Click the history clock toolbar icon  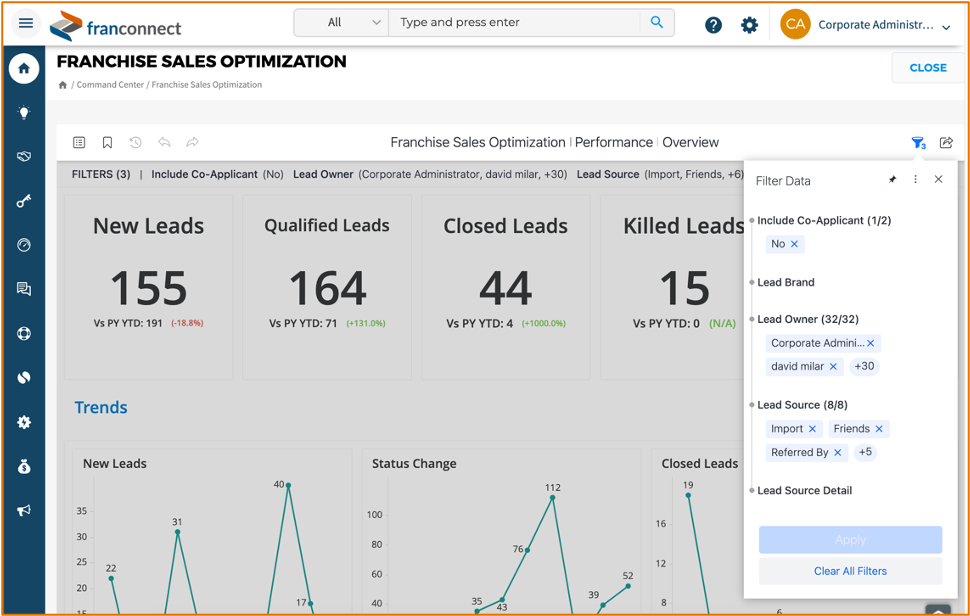(x=135, y=142)
